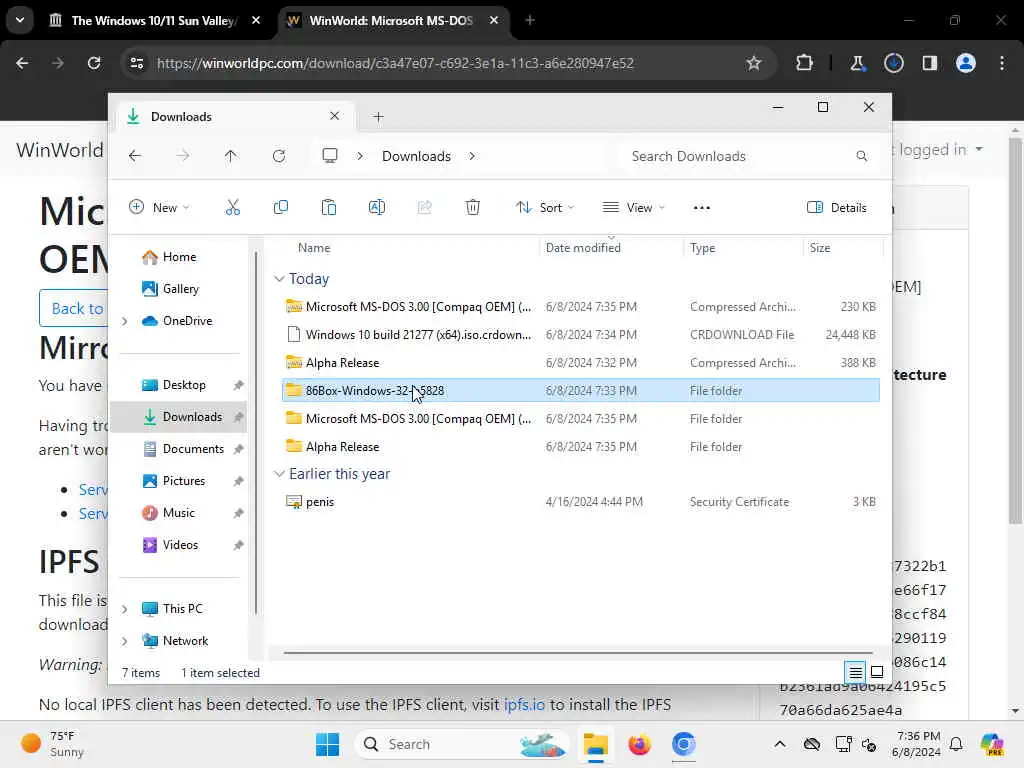Image resolution: width=1024 pixels, height=768 pixels.
Task: Click the Copy icon in Explorer toolbar
Action: (281, 208)
